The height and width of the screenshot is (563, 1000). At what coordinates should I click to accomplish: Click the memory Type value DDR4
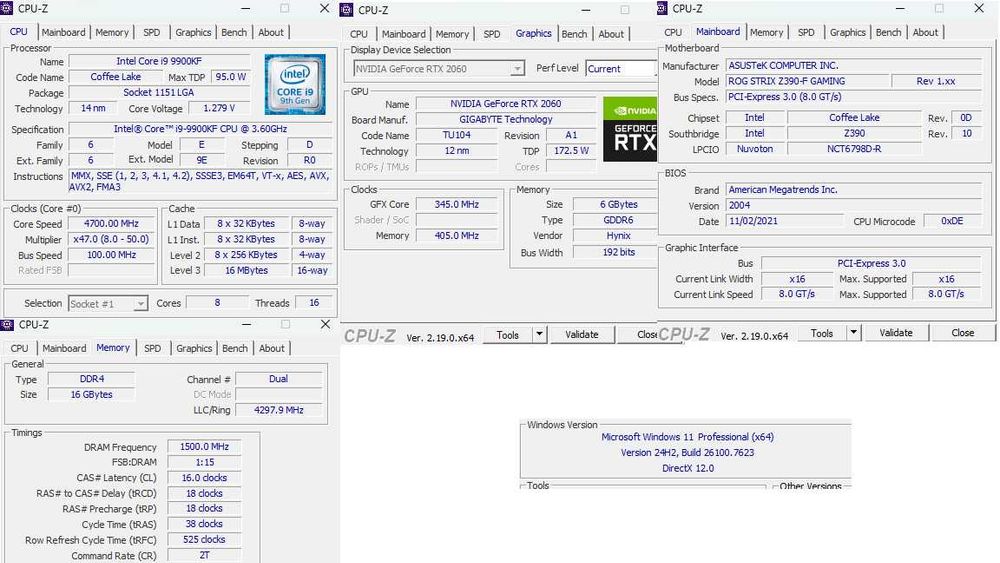[x=92, y=379]
